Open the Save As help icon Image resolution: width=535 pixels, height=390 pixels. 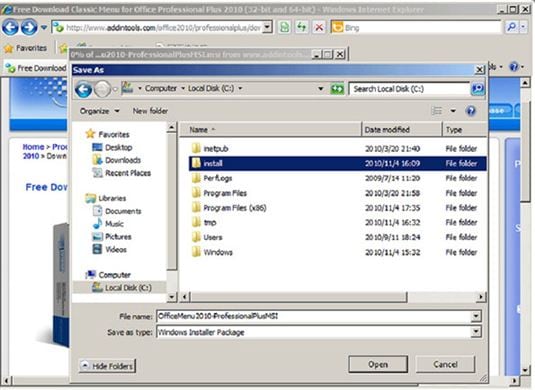click(x=471, y=111)
